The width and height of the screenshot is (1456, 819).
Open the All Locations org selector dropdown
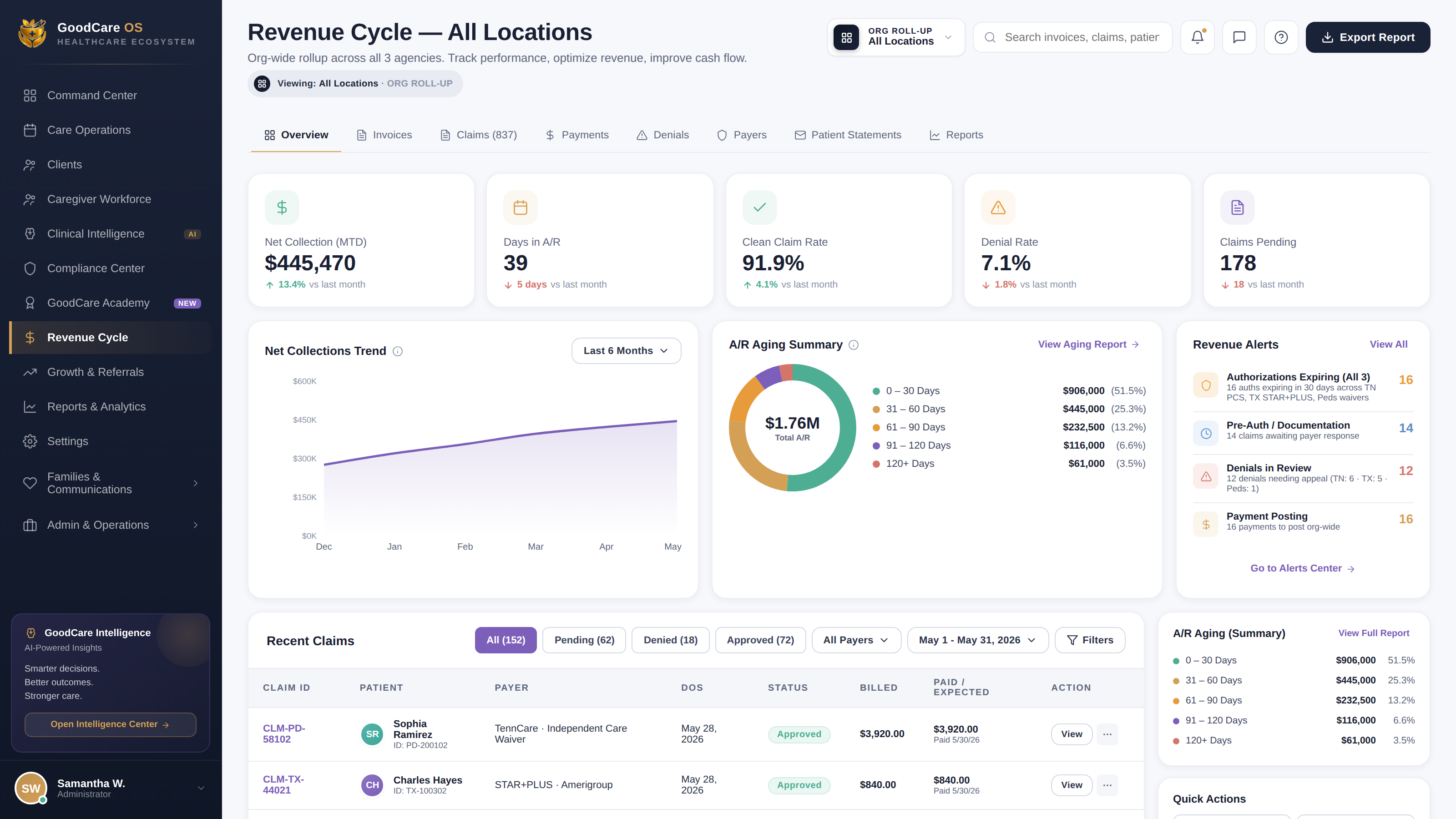(896, 37)
